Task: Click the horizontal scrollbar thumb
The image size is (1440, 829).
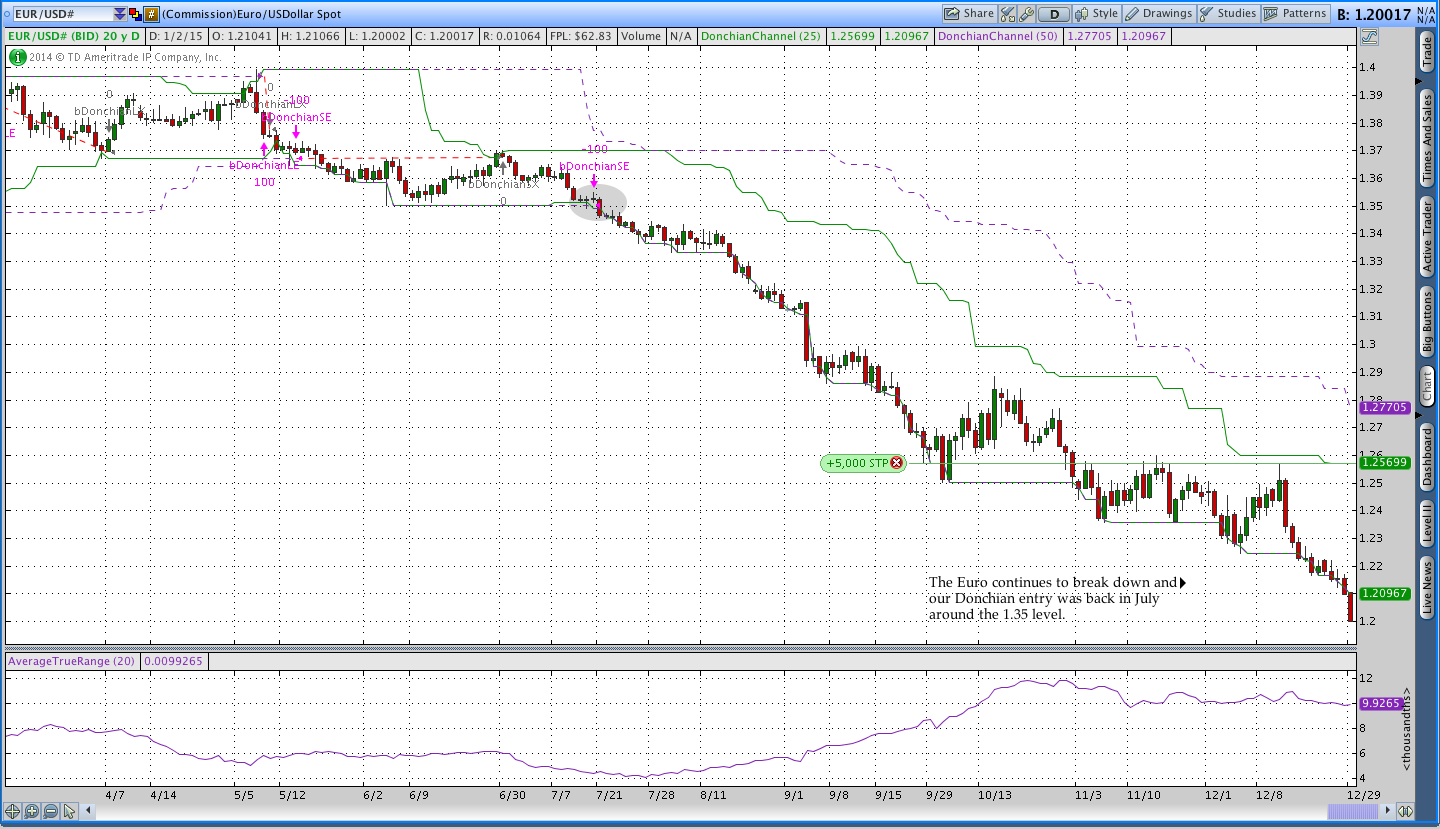Action: (1353, 811)
